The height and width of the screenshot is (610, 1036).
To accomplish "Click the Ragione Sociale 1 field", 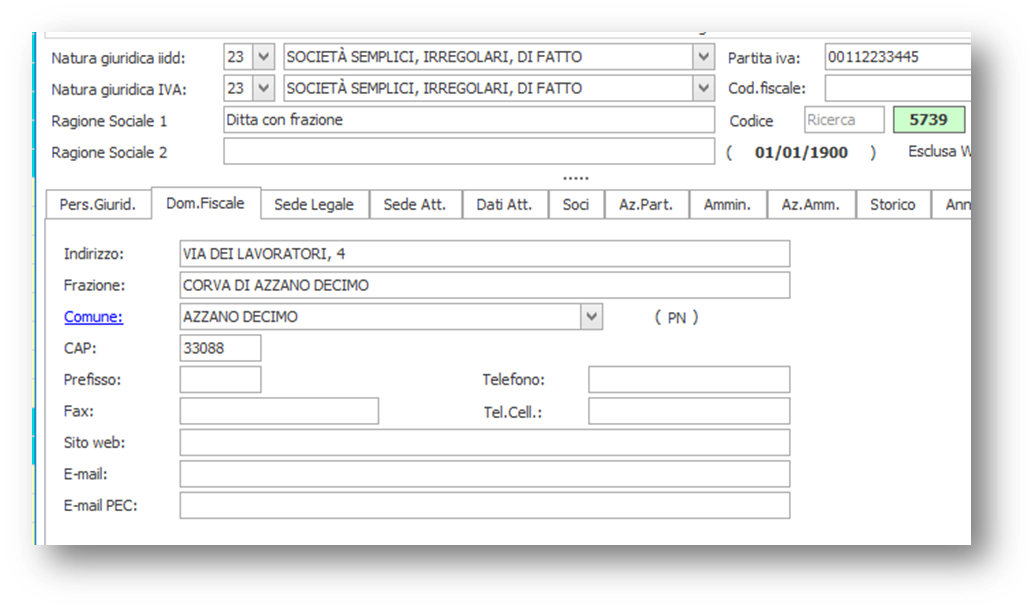I will coord(468,120).
